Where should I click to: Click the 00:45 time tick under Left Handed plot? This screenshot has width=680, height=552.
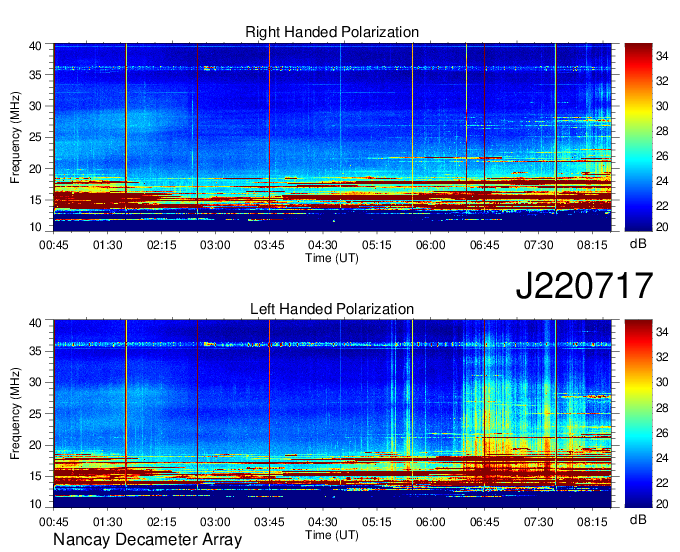54,522
